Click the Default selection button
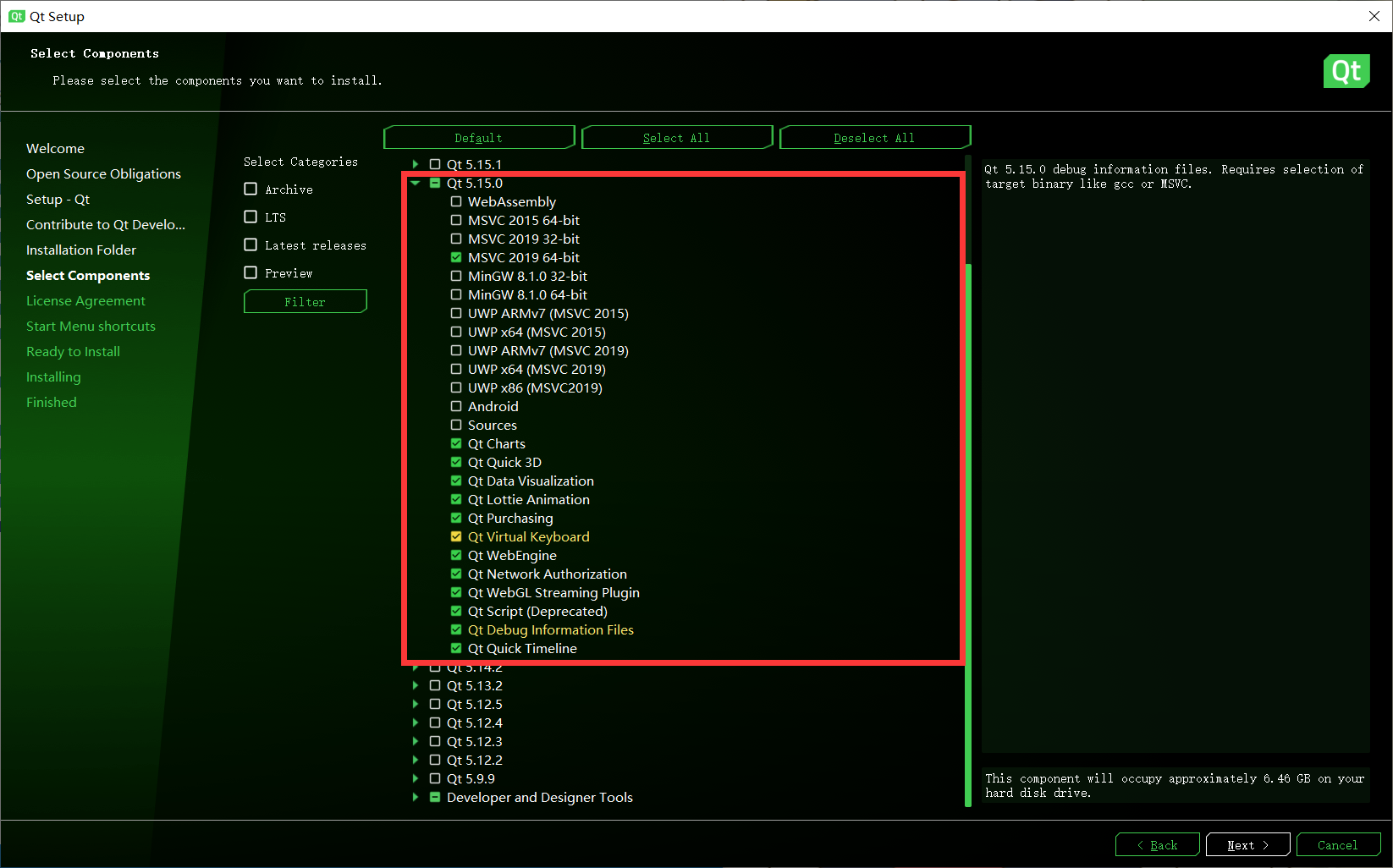The width and height of the screenshot is (1393, 868). click(x=479, y=137)
